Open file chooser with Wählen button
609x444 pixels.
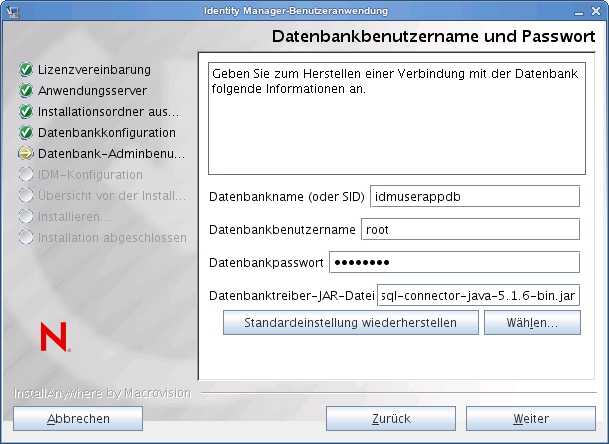(x=532, y=323)
